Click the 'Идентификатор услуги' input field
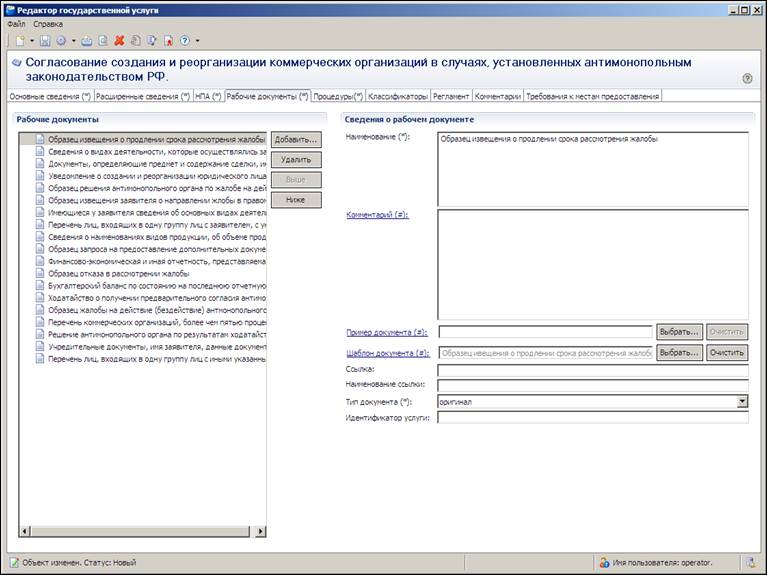This screenshot has height=575, width=767. tap(593, 417)
